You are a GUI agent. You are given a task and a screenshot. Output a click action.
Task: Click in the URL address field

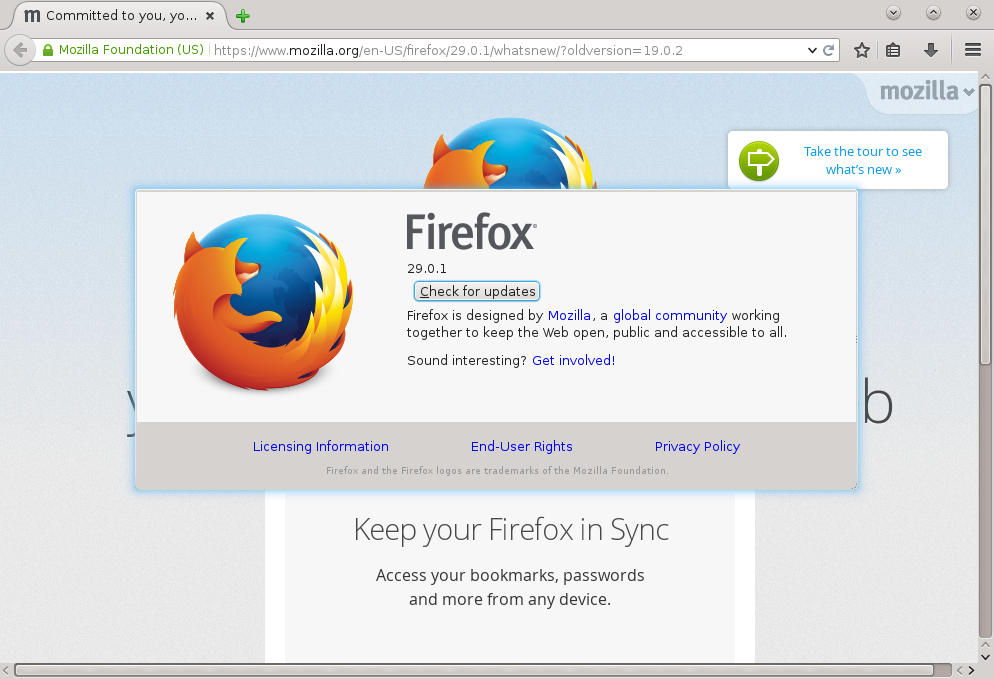(x=500, y=50)
